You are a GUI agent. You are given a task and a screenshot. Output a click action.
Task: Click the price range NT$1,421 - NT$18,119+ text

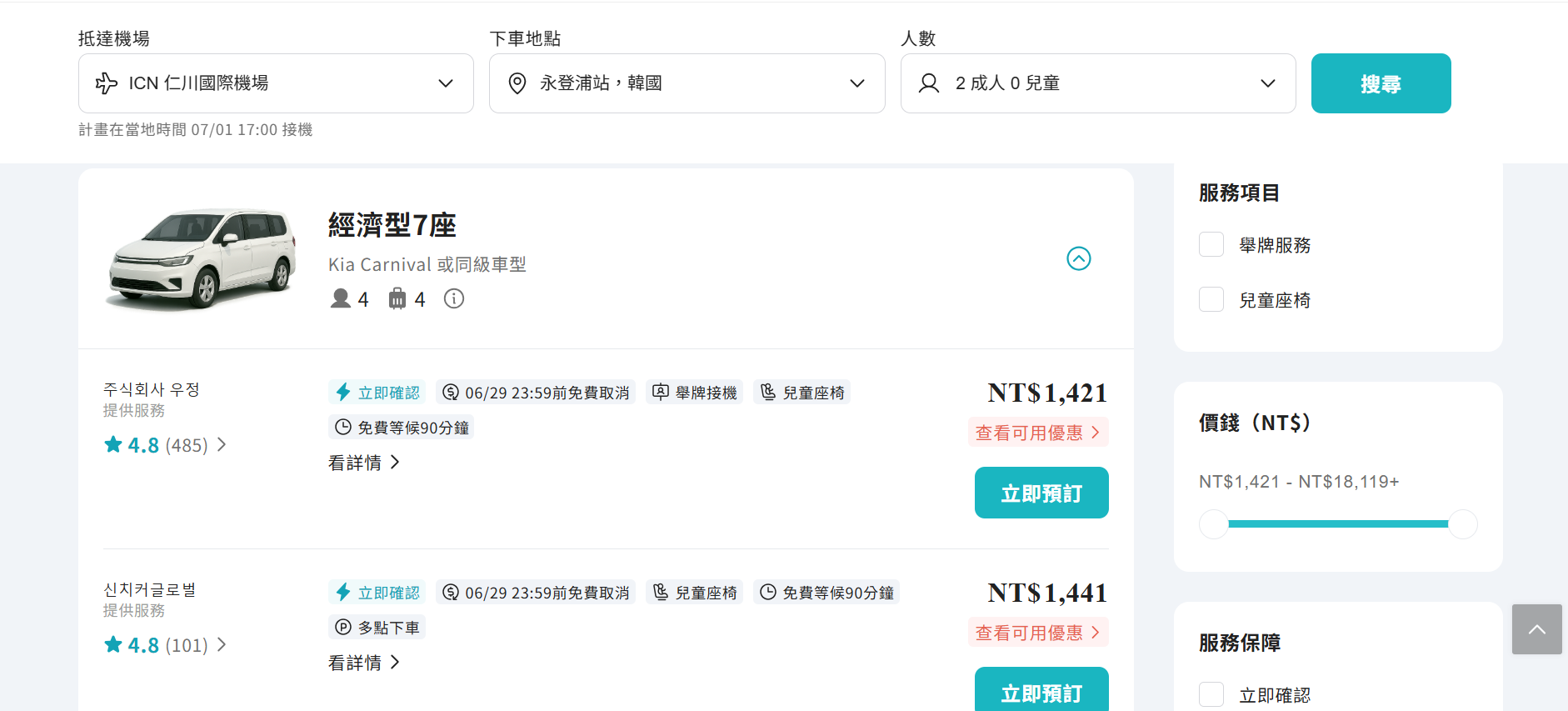[x=1299, y=482]
